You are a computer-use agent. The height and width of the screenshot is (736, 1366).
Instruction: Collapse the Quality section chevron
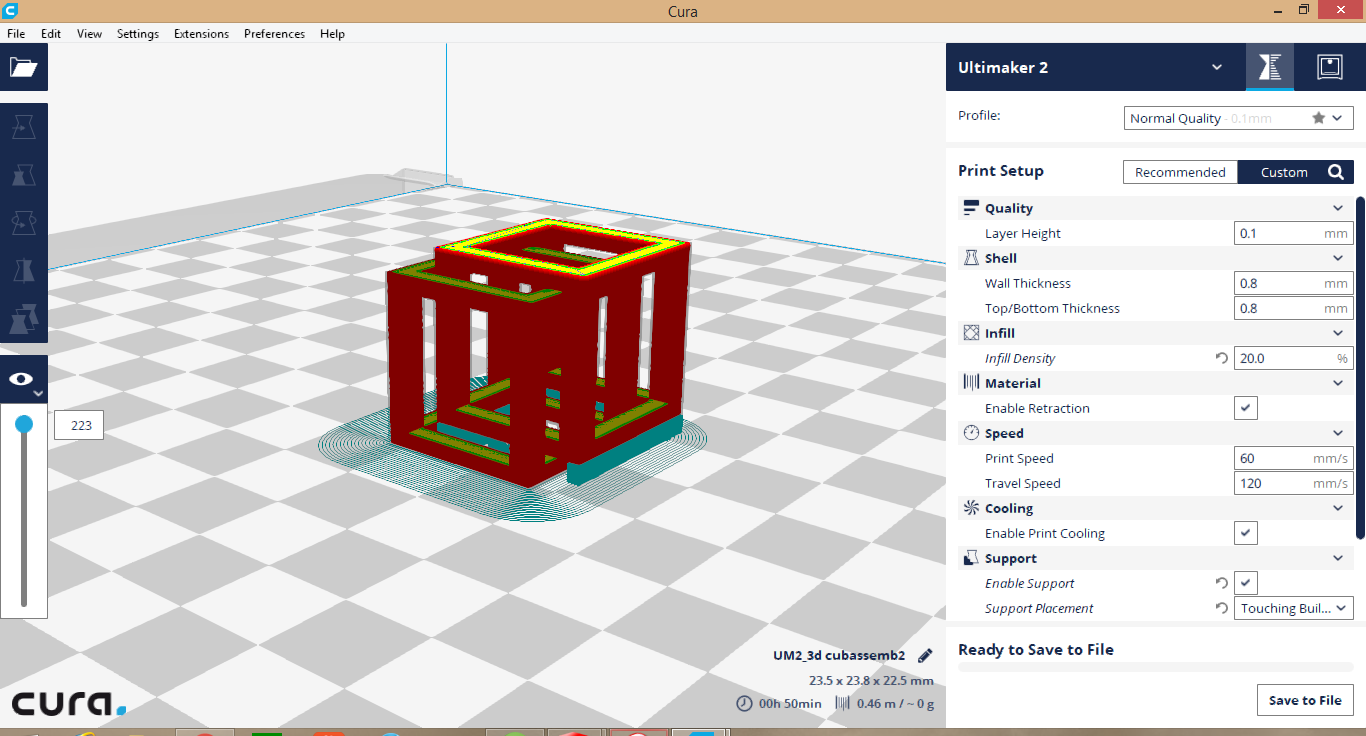(1338, 208)
